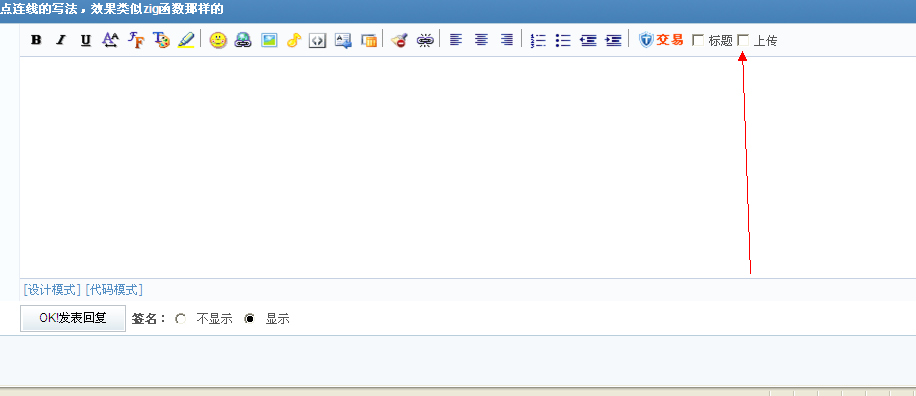Clear formatting with the eraser icon
Image resolution: width=916 pixels, height=396 pixels.
[400, 40]
